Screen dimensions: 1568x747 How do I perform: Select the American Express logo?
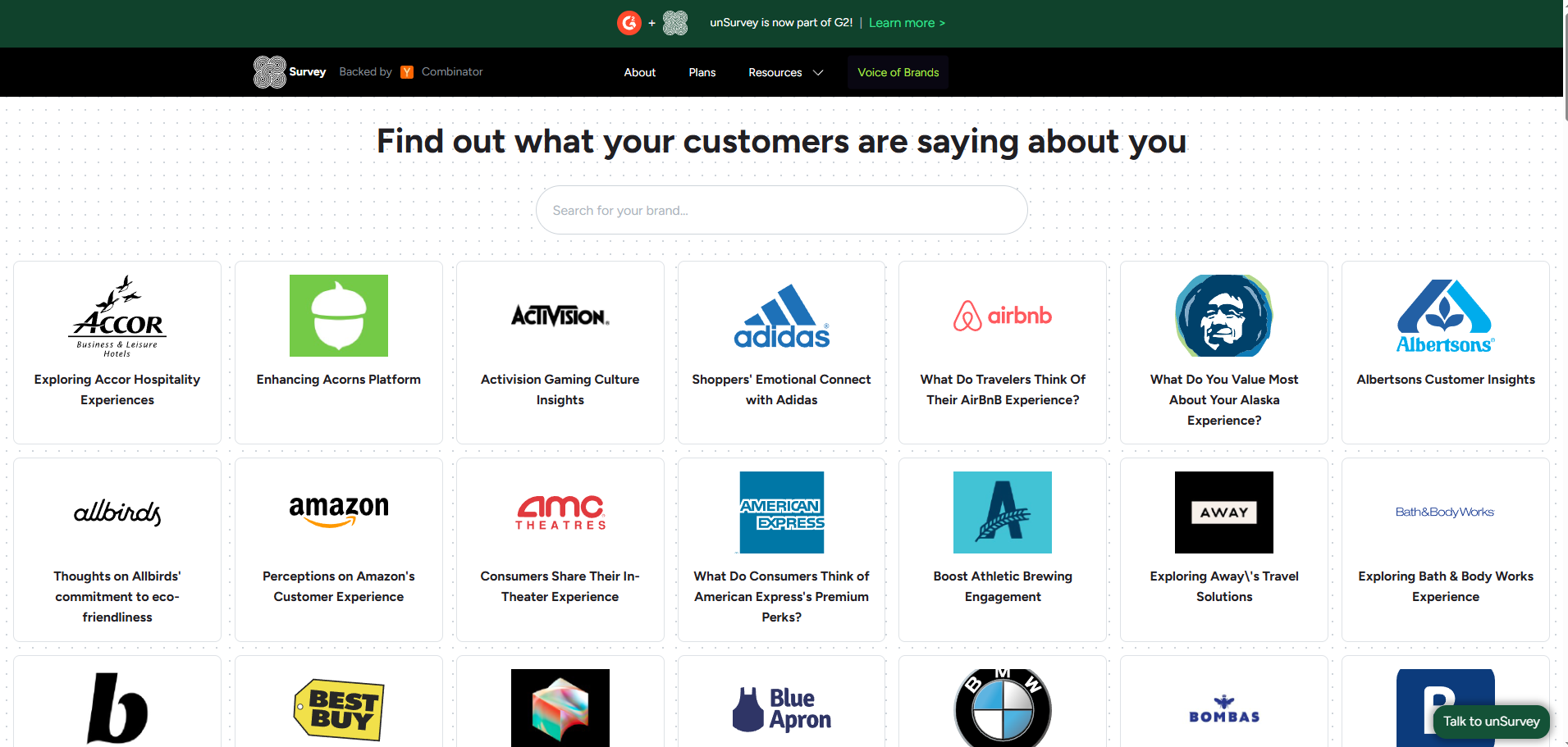[782, 512]
